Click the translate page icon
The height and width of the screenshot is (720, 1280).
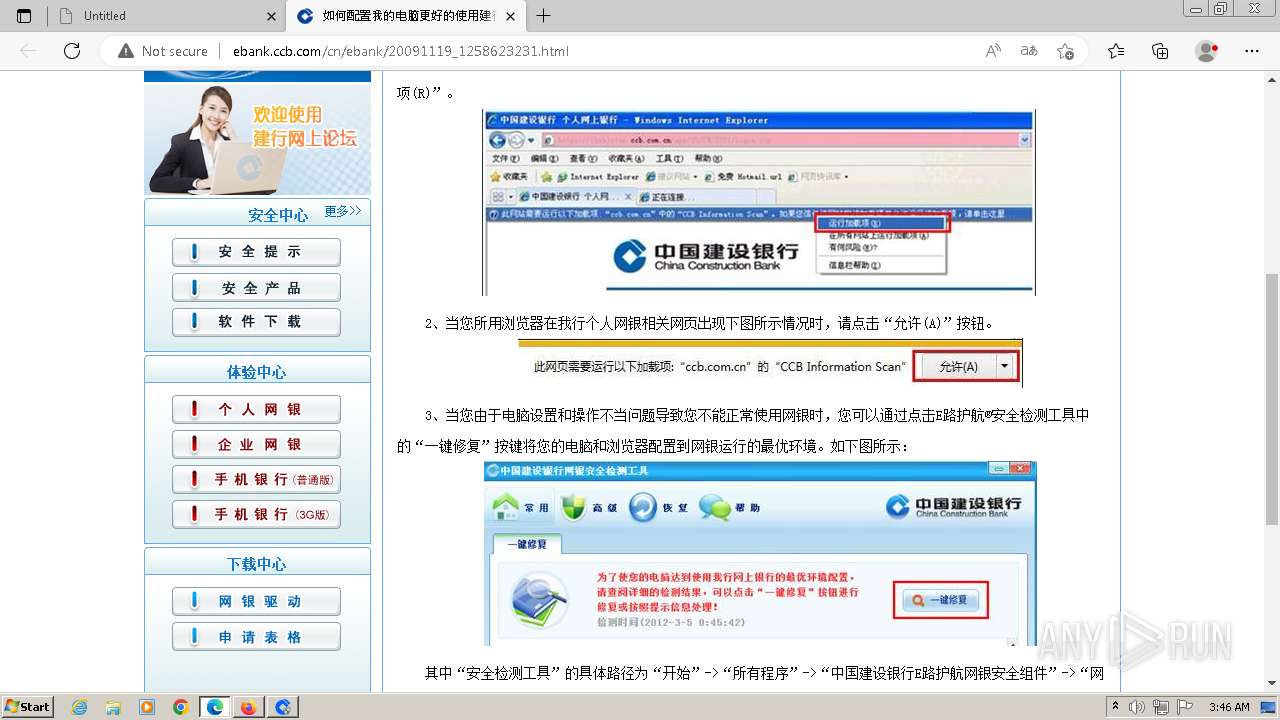(1029, 51)
